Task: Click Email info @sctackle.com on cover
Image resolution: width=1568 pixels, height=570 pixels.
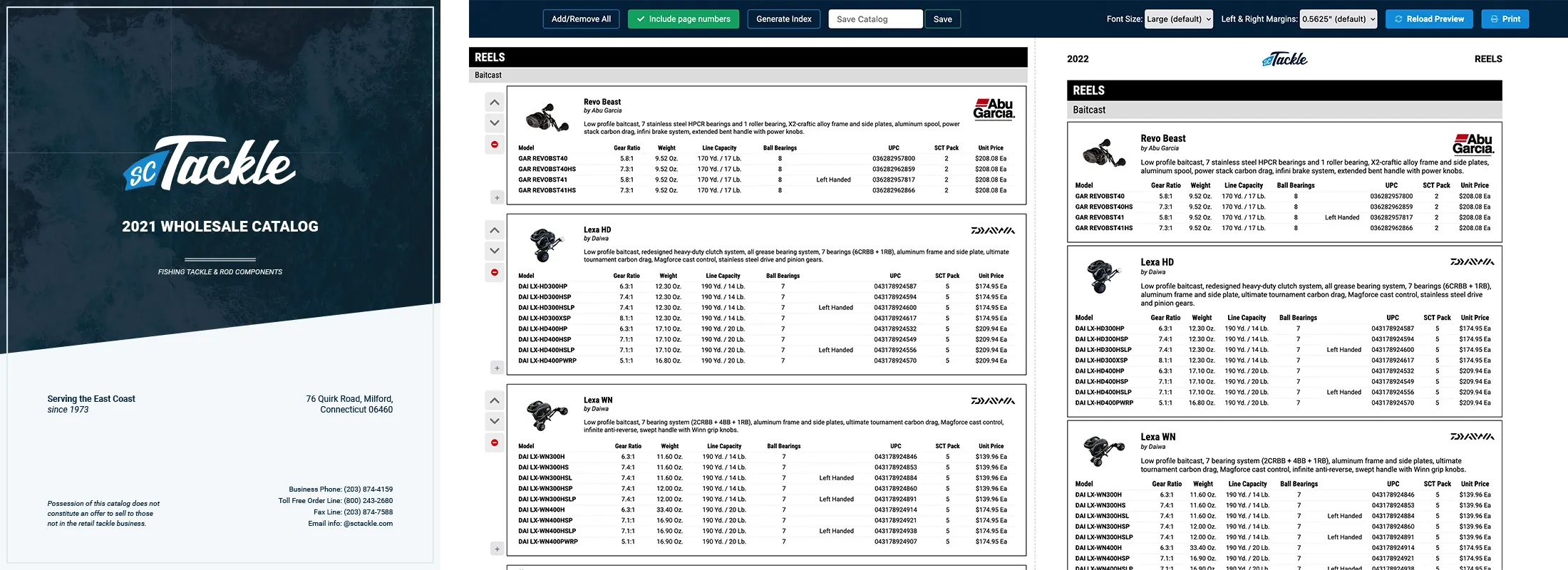Action: tap(350, 524)
